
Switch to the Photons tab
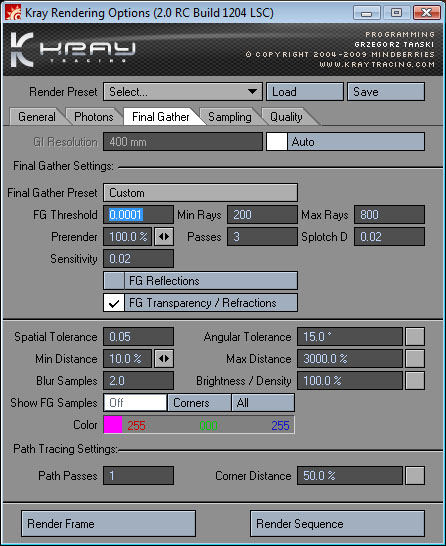click(94, 117)
